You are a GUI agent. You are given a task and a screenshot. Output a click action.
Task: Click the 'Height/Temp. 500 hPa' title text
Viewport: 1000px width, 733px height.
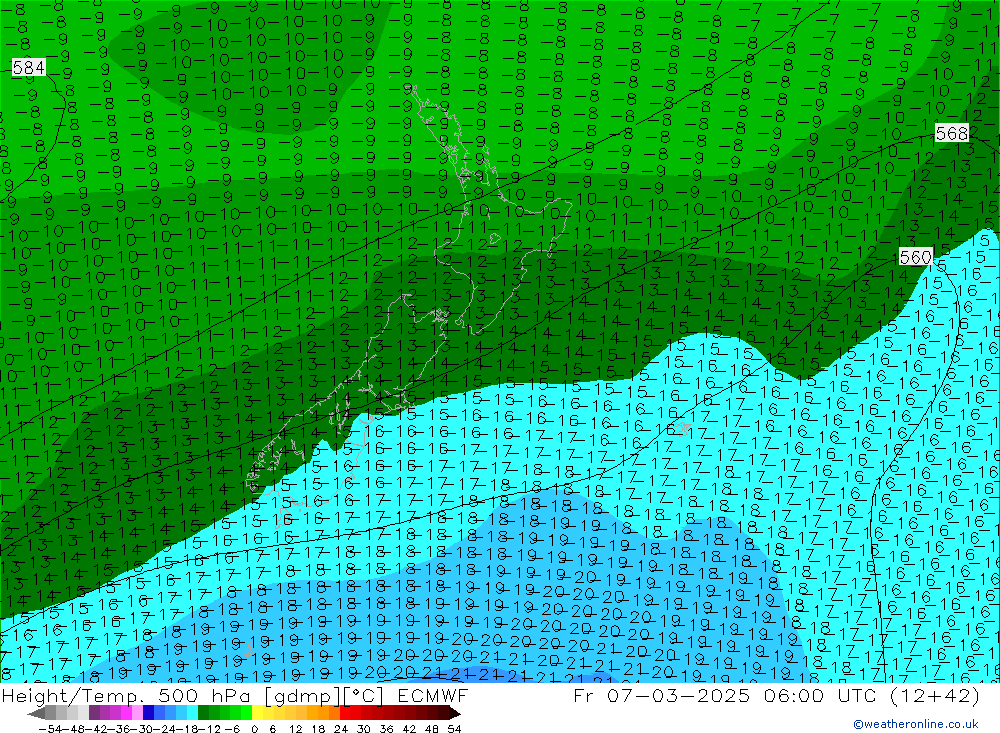click(x=128, y=695)
